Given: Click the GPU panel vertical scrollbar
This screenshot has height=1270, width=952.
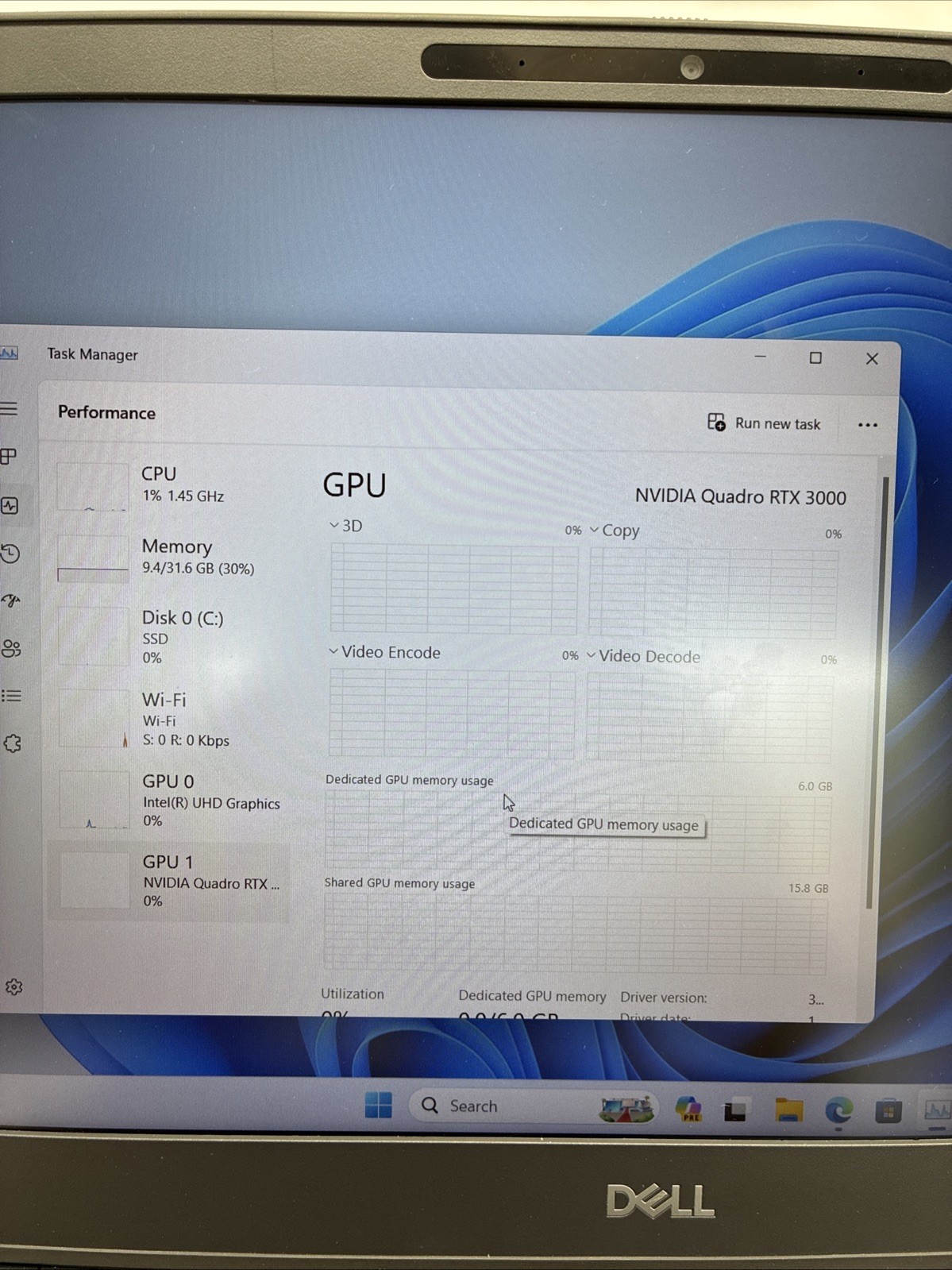Looking at the screenshot, I should click(x=877, y=691).
